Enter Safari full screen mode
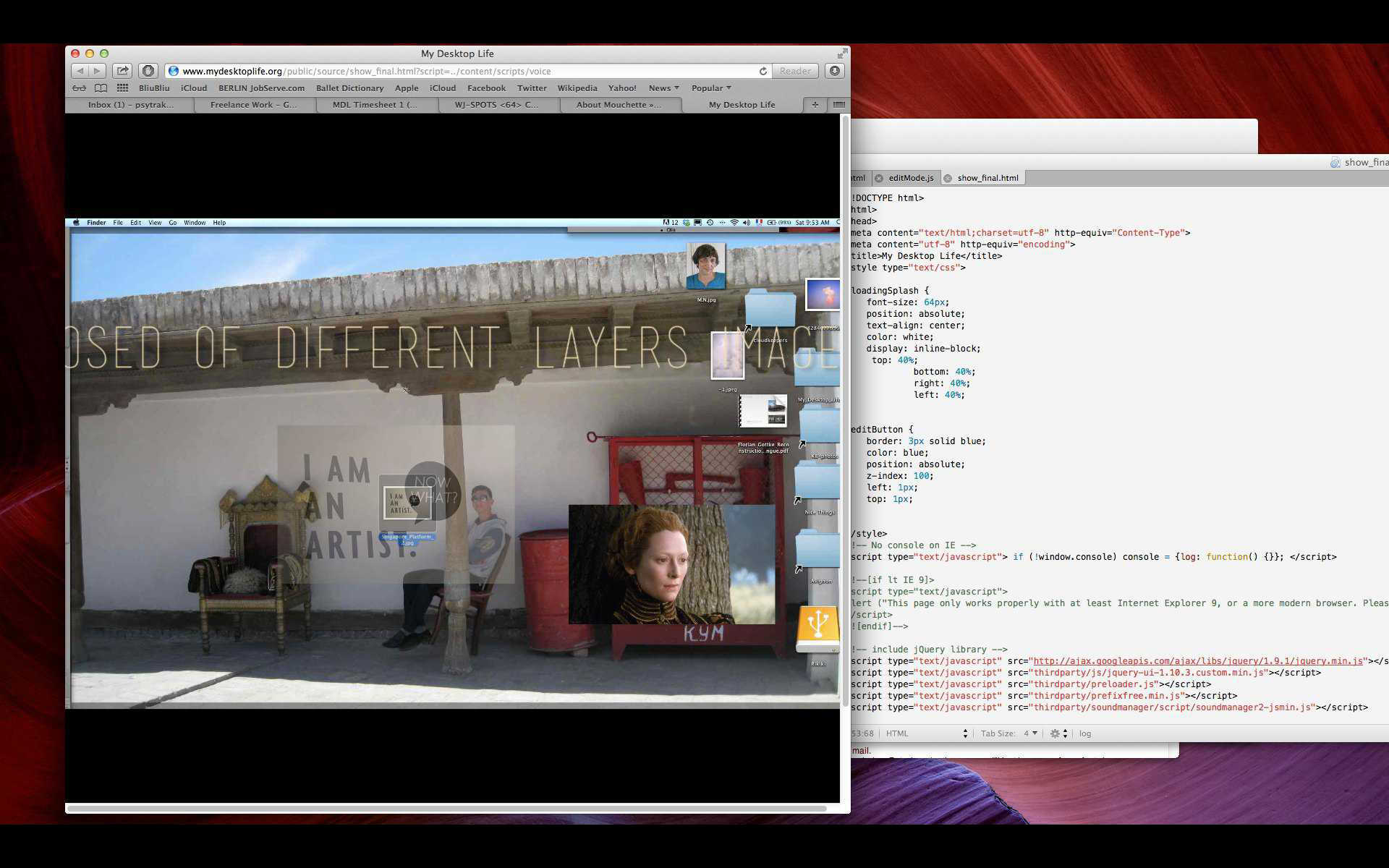Viewport: 1389px width, 868px height. [842, 54]
